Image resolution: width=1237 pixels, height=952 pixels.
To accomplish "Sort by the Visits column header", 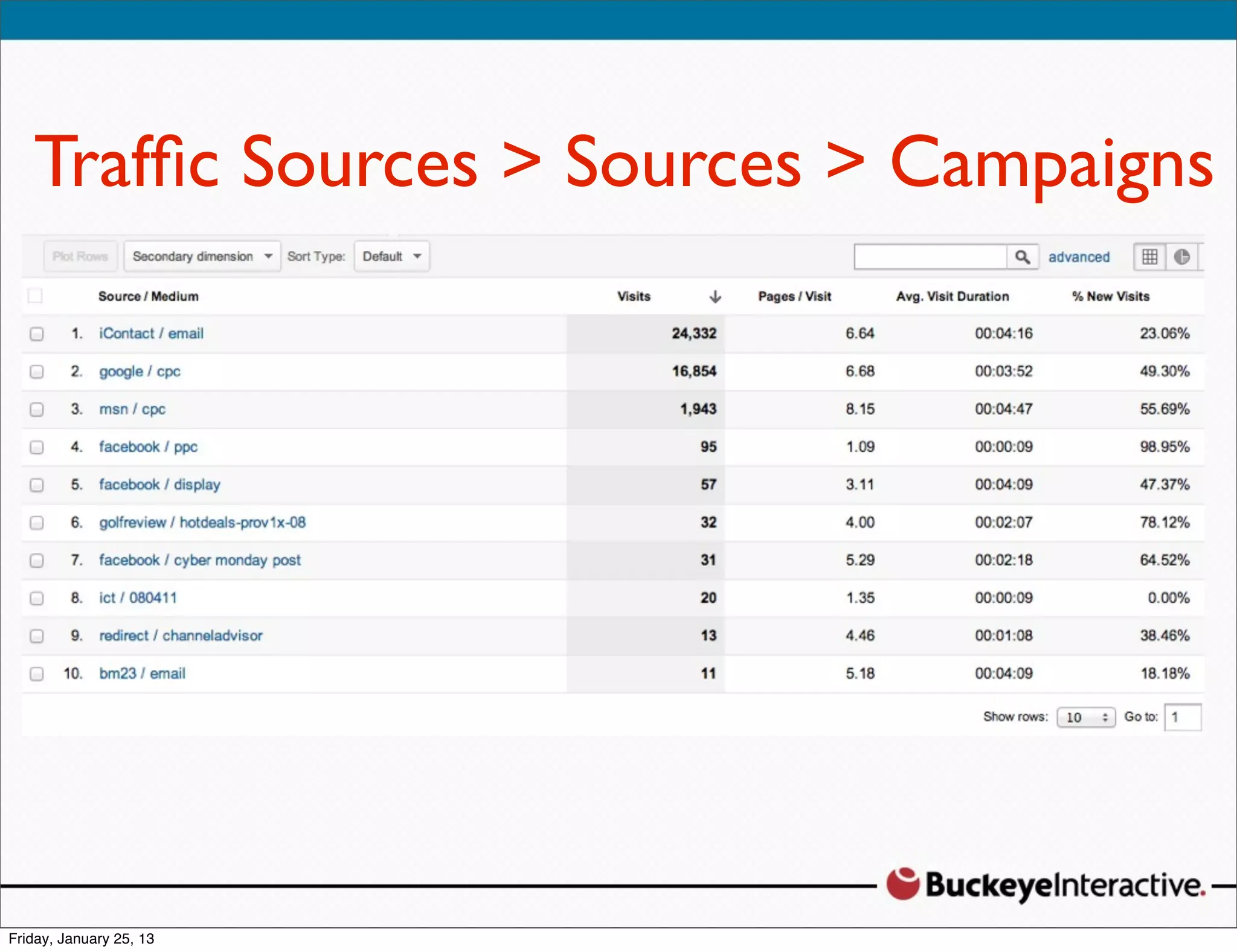I will point(634,296).
